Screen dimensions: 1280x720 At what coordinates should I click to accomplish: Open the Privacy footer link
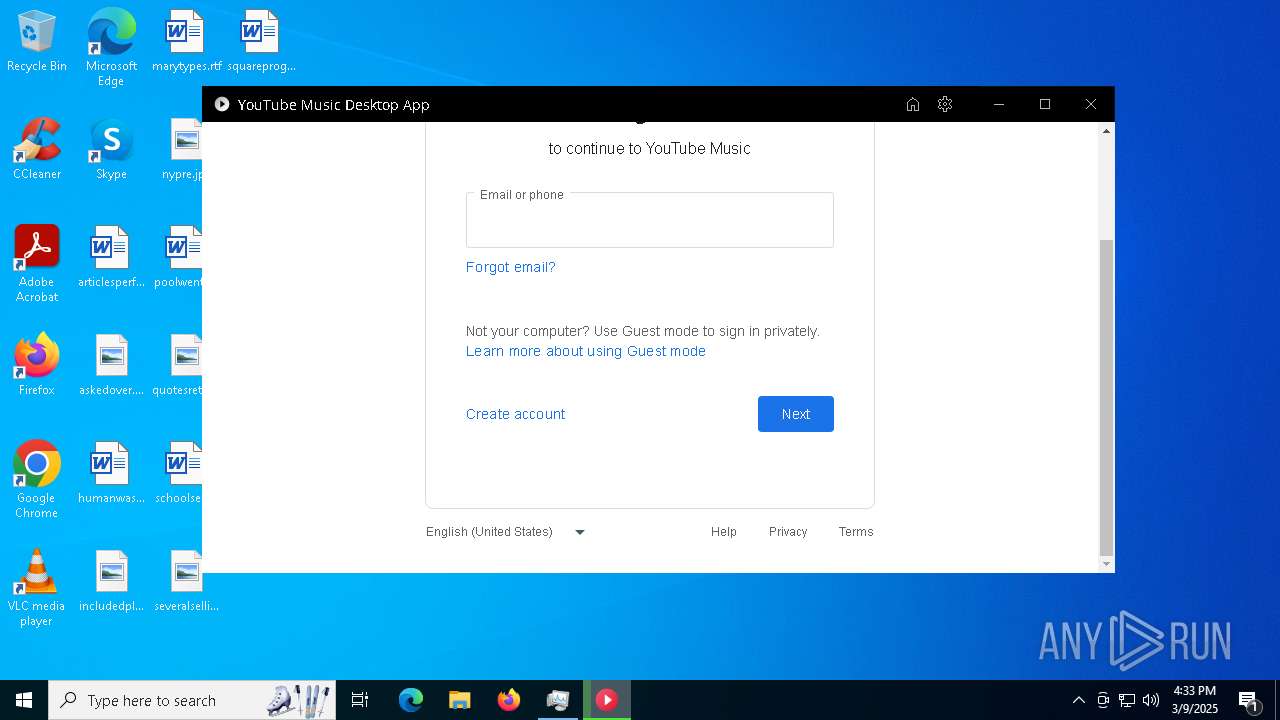(787, 532)
